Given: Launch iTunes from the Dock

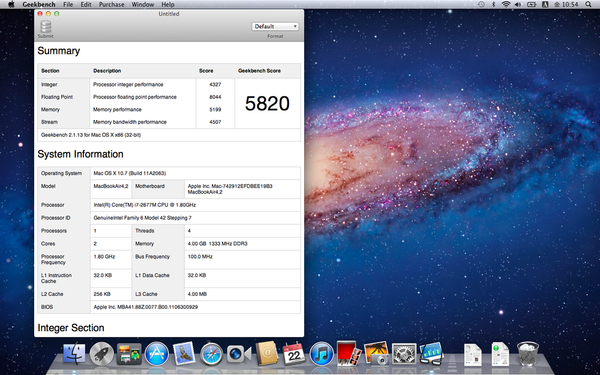Looking at the screenshot, I should [321, 354].
